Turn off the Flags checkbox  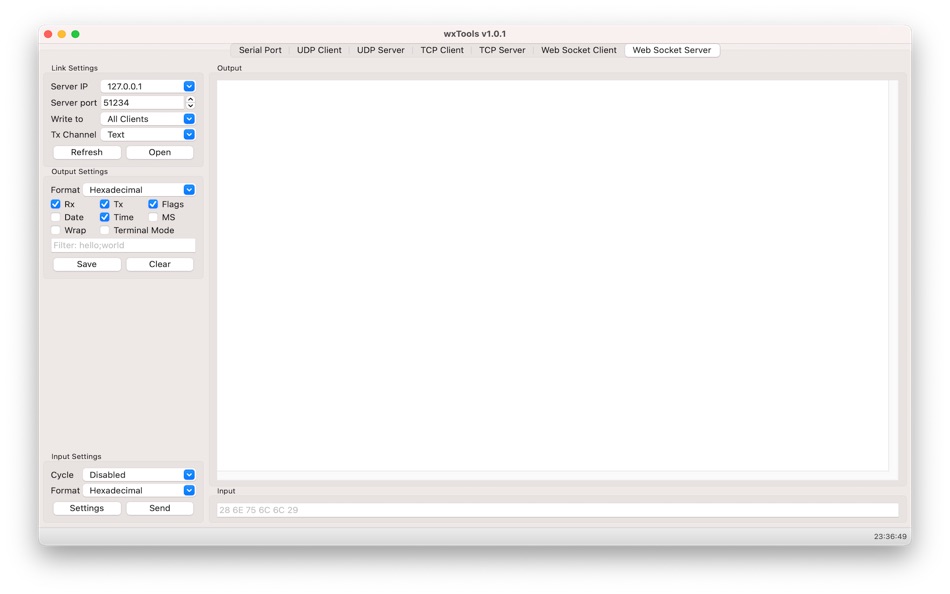[152, 203]
